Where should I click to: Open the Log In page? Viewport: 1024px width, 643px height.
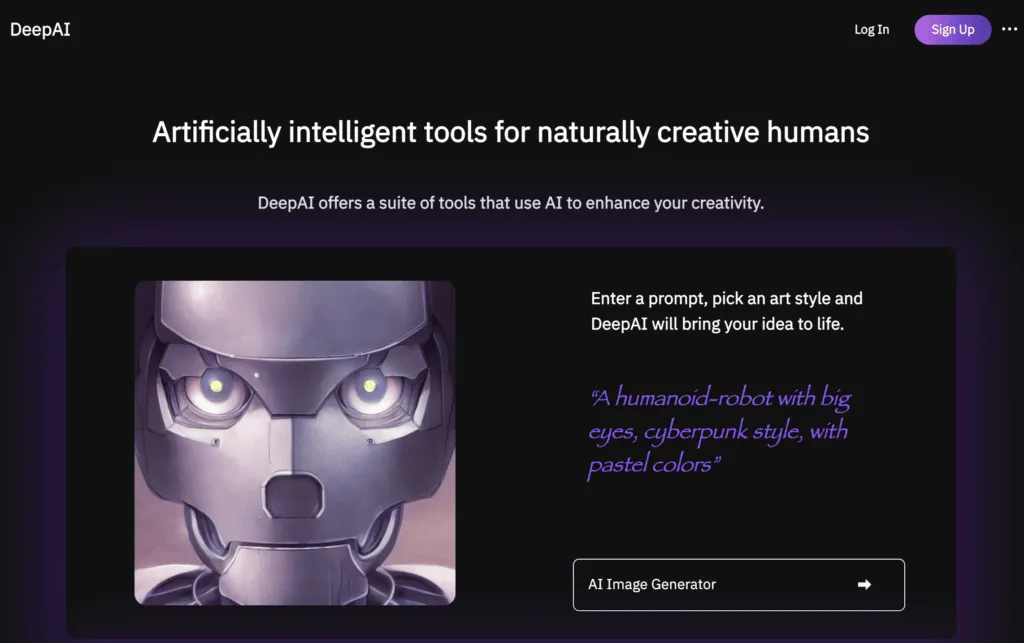coord(871,29)
